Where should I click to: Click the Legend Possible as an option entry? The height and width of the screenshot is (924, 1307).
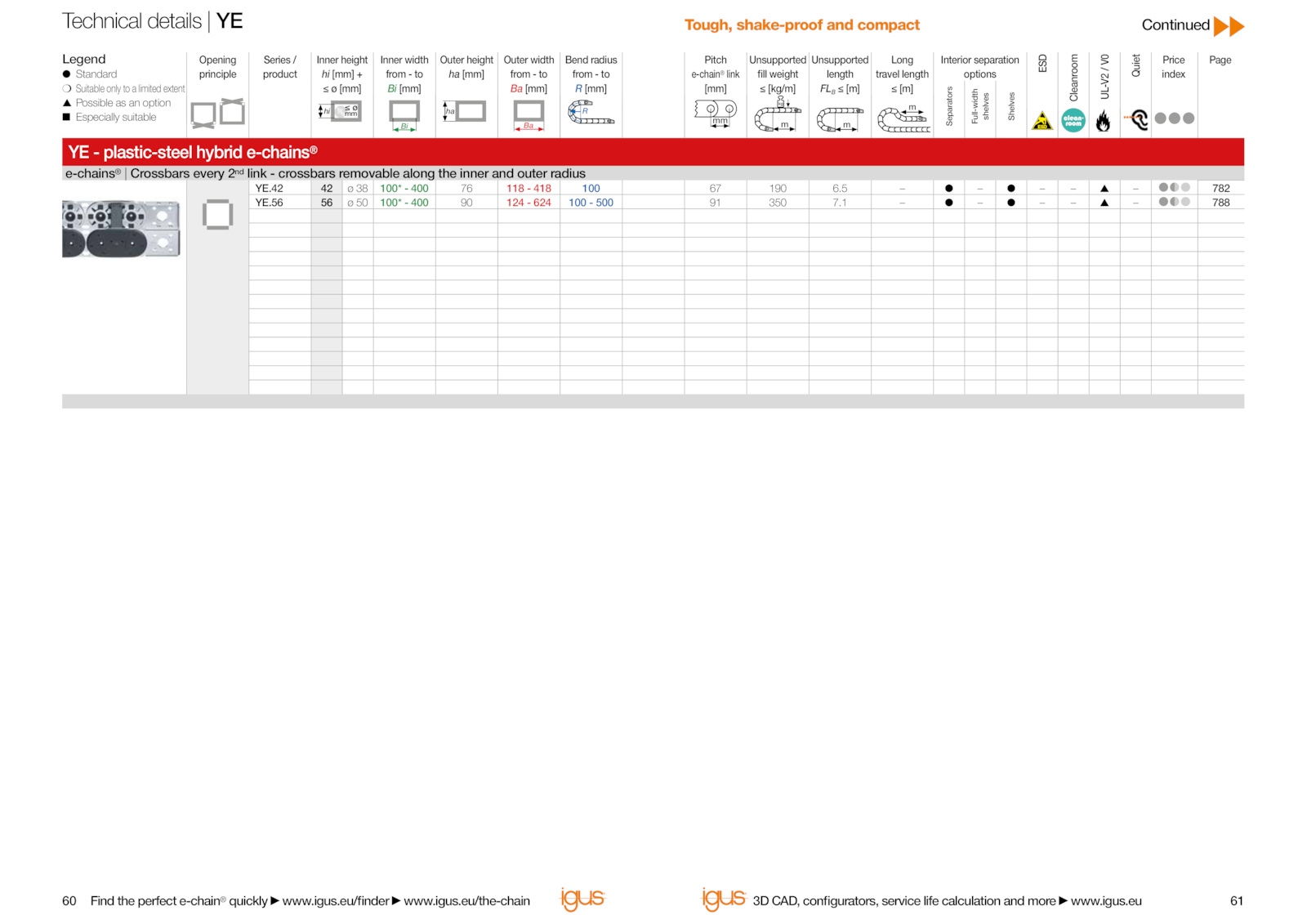(117, 103)
